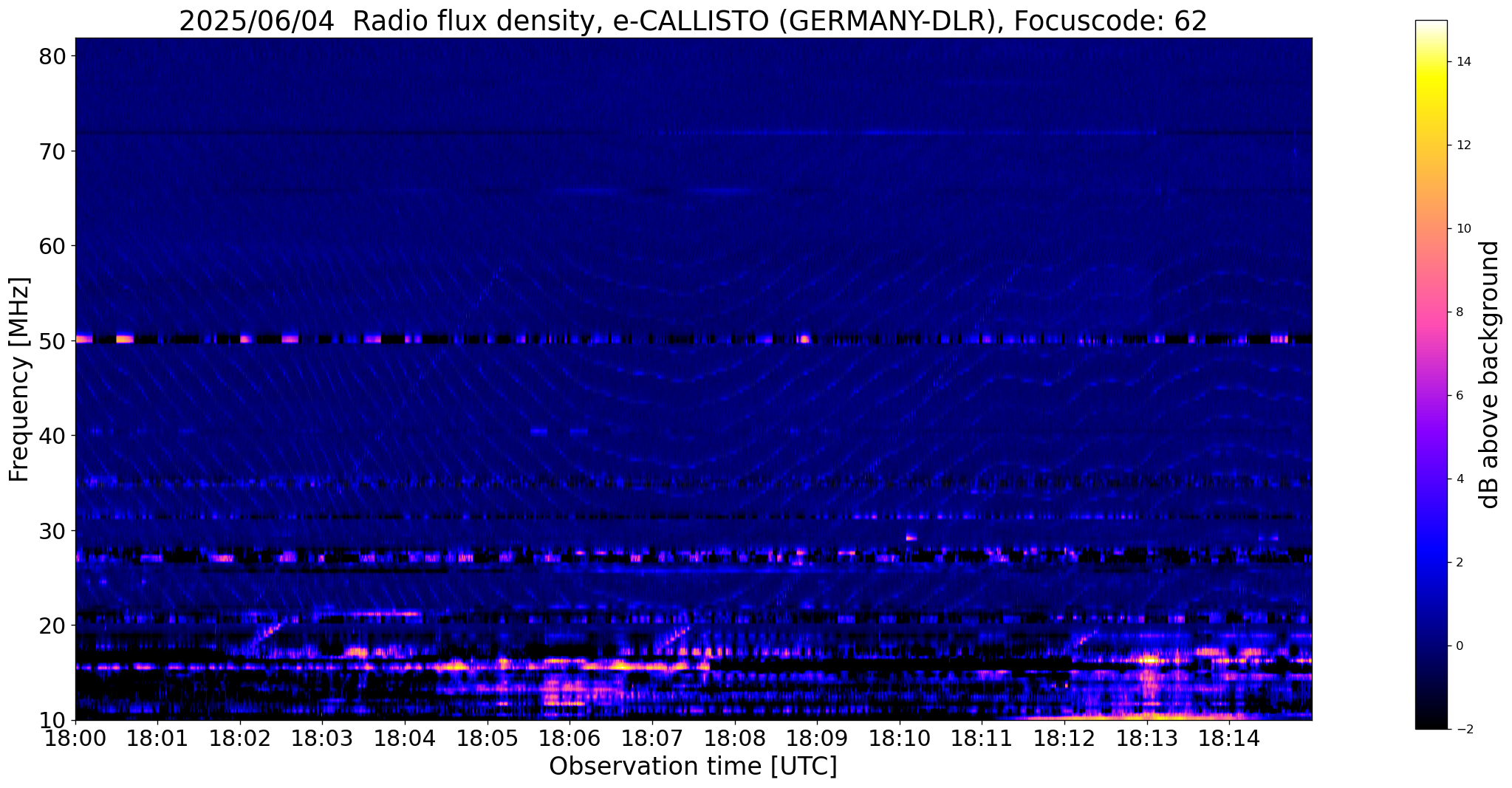Viewport: 1512px width, 788px height.
Task: Click the 18:05 time tick label
Action: tap(488, 737)
